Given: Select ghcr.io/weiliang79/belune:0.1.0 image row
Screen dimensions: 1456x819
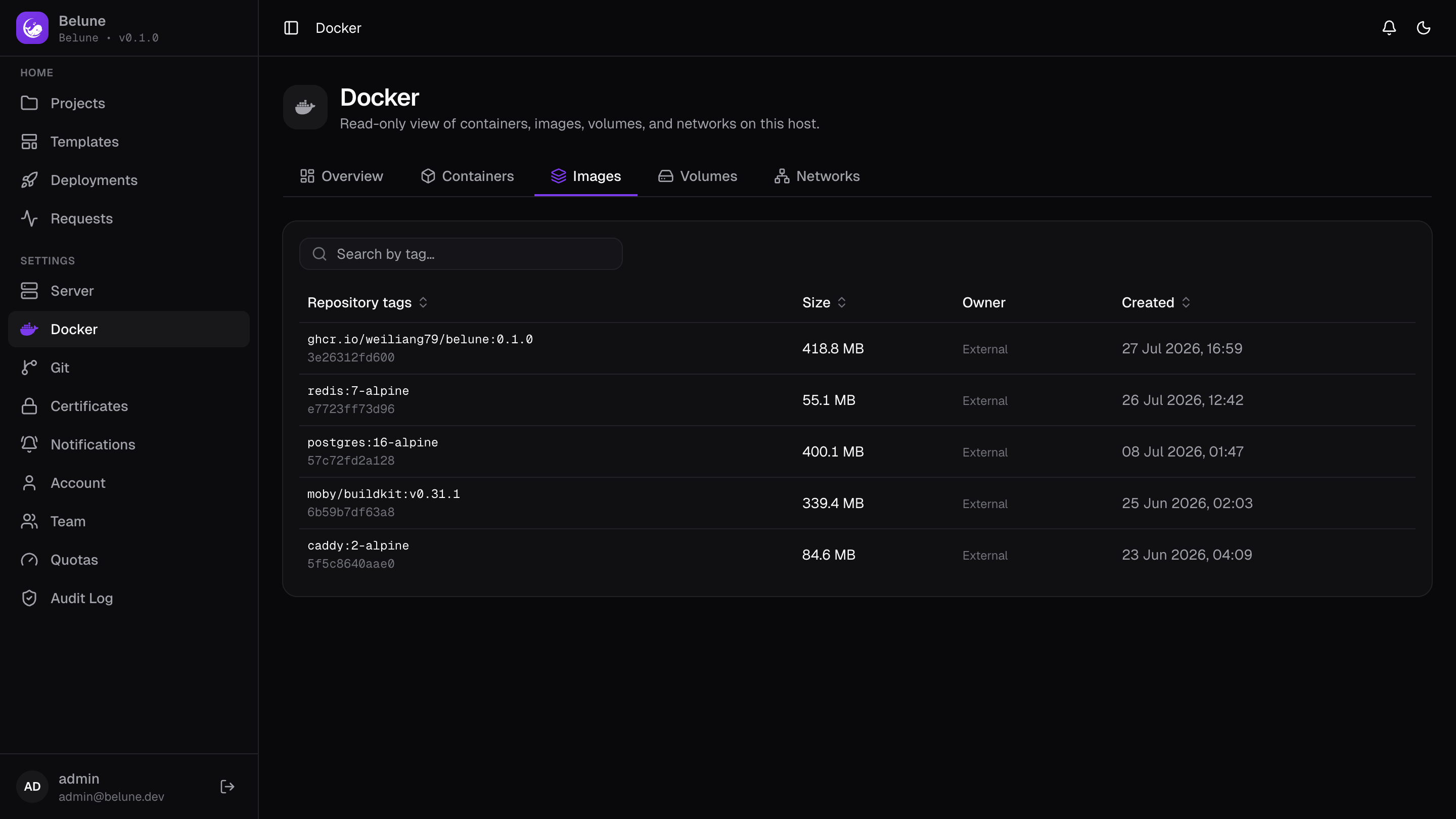Looking at the screenshot, I should pyautogui.click(x=857, y=348).
